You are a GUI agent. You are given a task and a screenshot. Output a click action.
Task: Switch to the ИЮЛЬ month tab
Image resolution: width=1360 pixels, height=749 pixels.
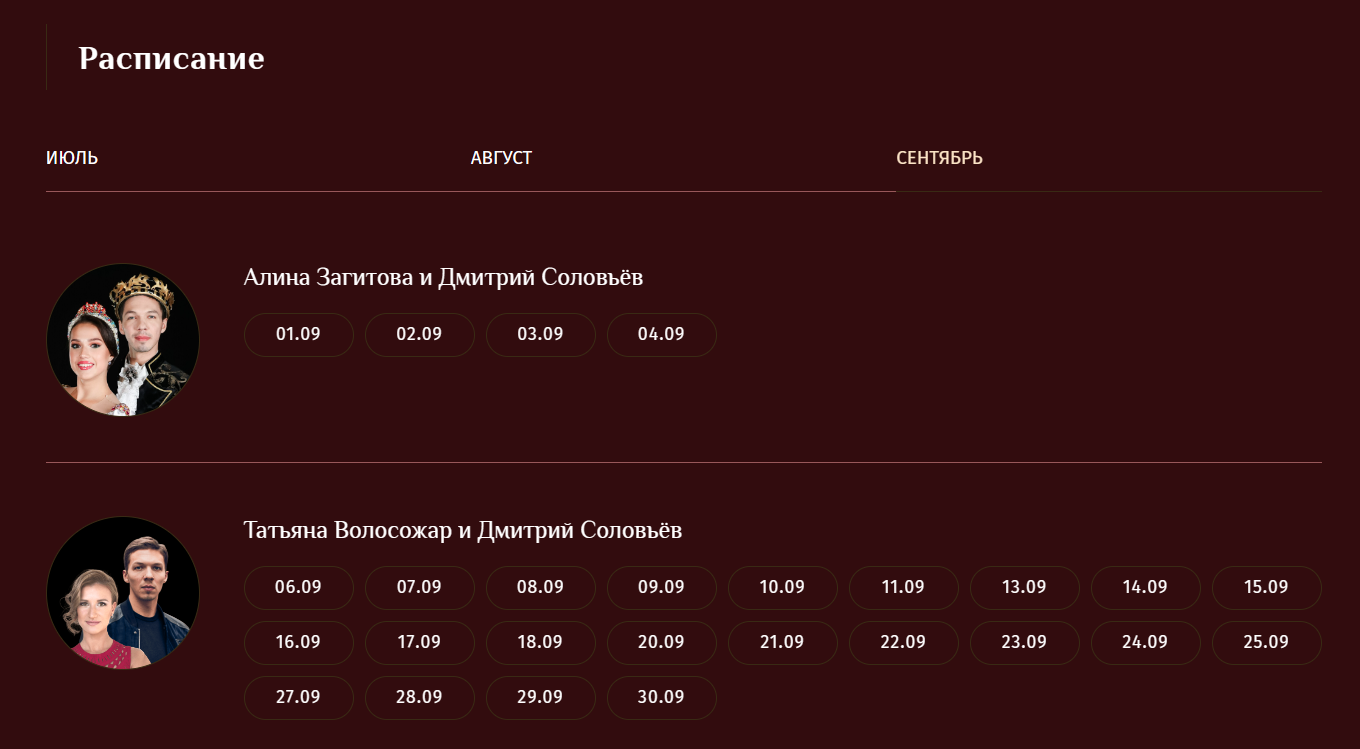(x=72, y=158)
